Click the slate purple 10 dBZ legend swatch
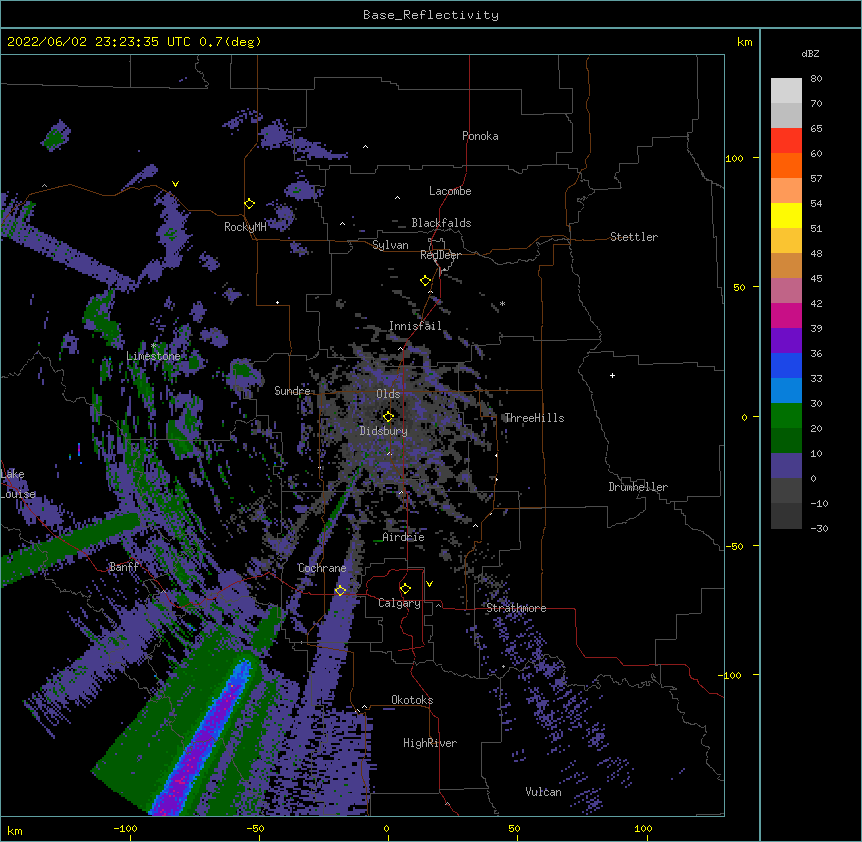The image size is (862, 842). click(x=786, y=466)
